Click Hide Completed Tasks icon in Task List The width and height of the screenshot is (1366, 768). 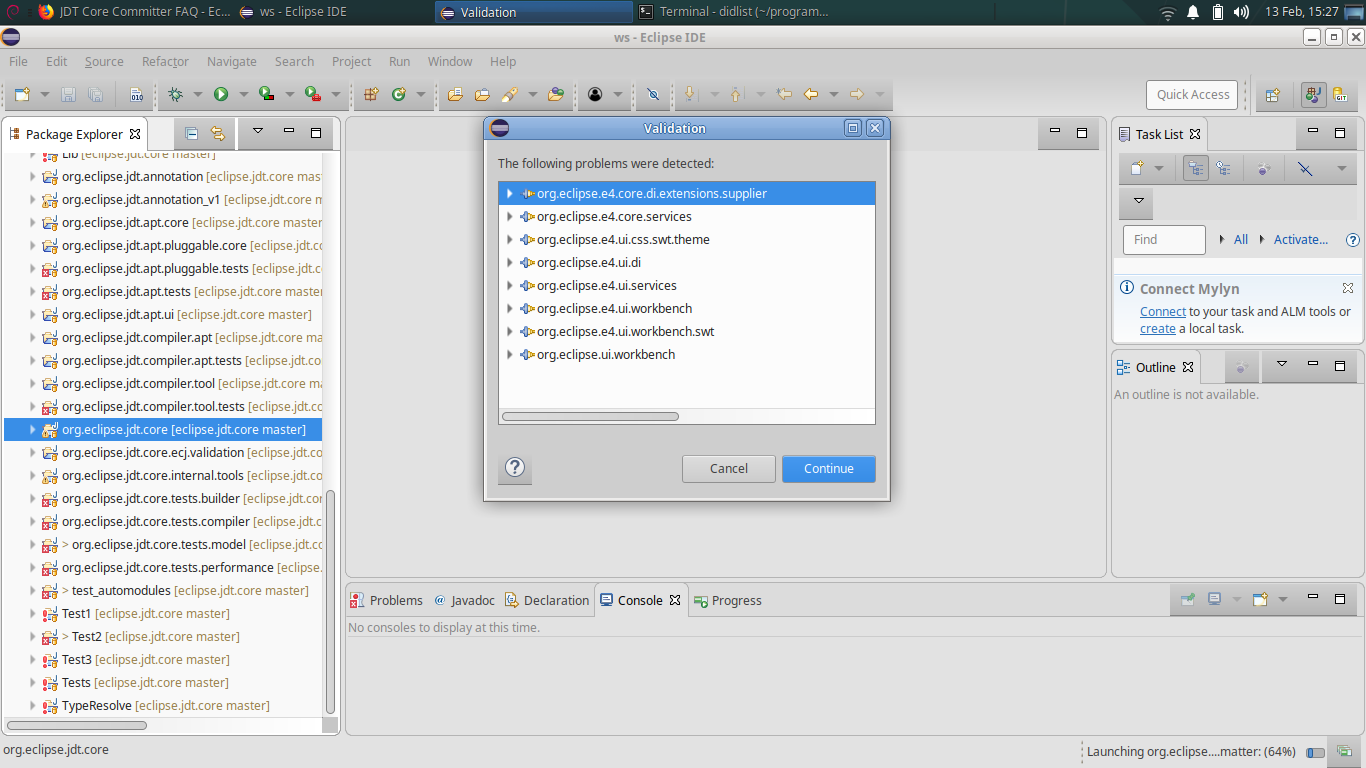click(1305, 168)
